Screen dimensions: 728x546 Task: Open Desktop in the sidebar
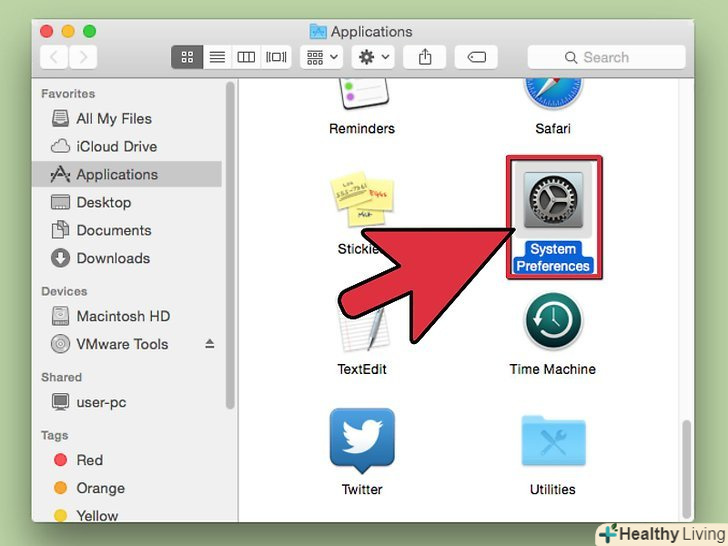click(127, 202)
